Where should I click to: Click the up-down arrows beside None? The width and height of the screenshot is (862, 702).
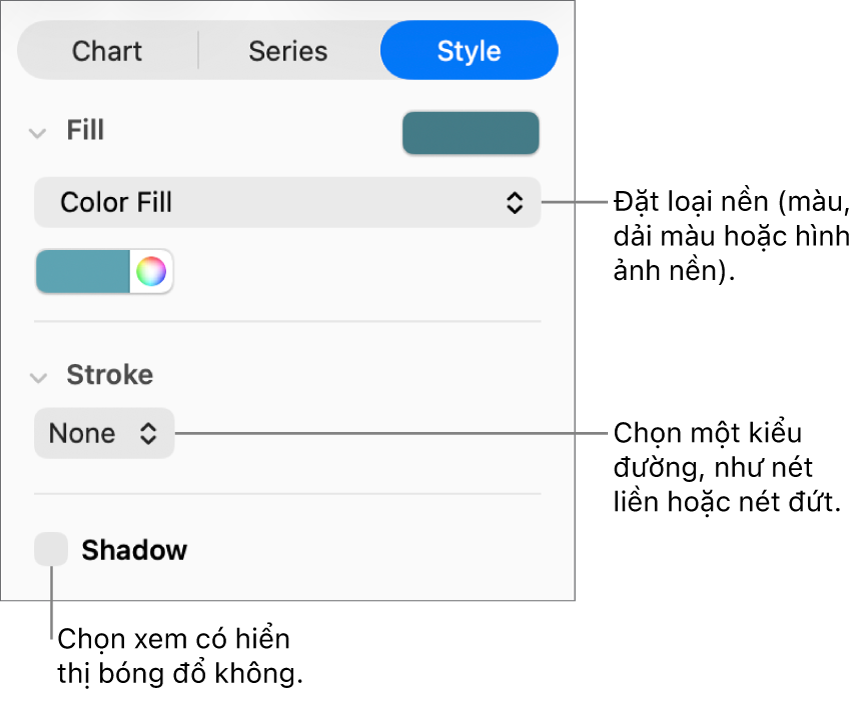tap(148, 434)
